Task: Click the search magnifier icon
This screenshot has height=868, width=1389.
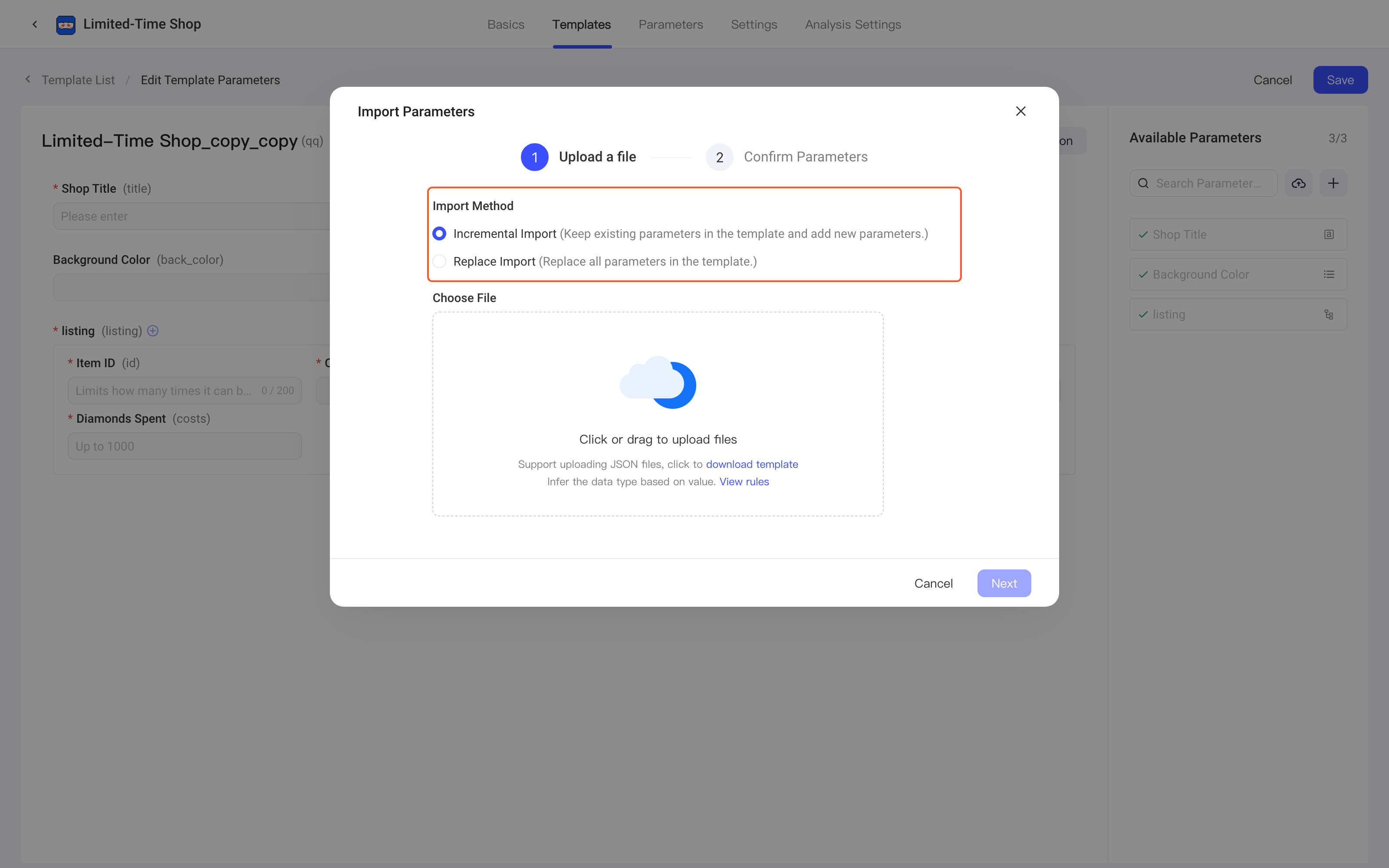Action: tap(1143, 183)
